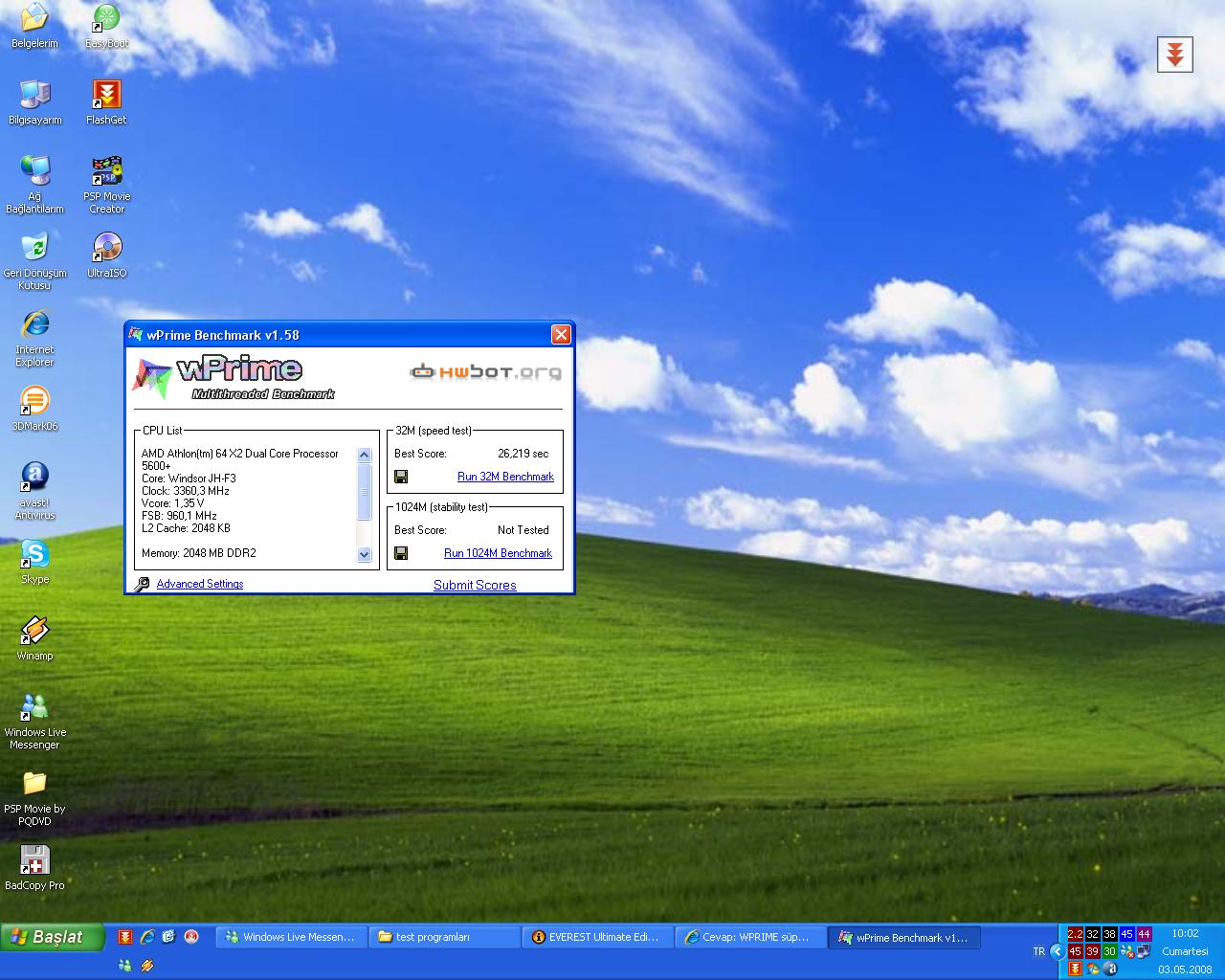This screenshot has height=980, width=1225.
Task: Select the Winamp desktop shortcut
Action: (34, 637)
